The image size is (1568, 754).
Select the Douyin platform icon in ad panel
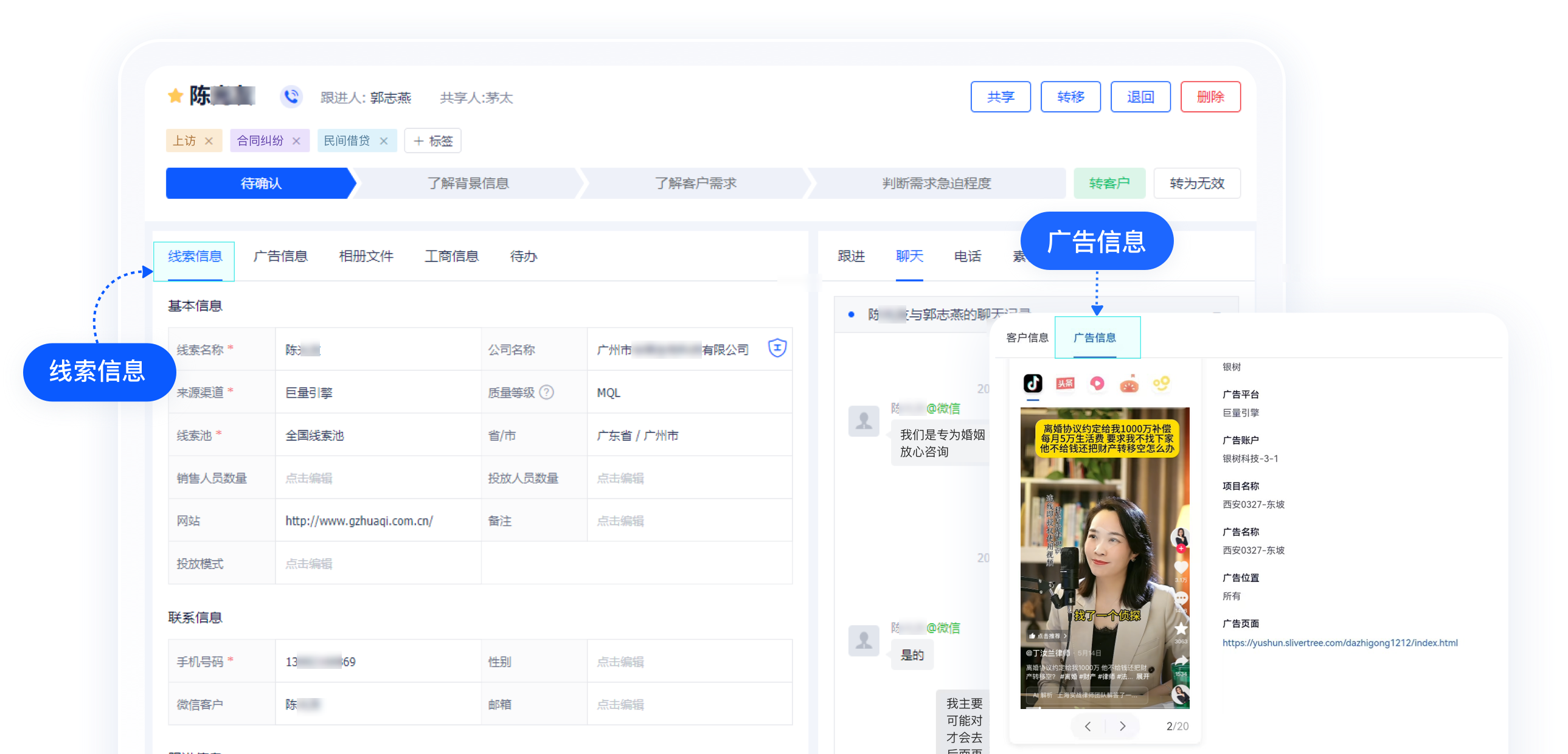1033,383
